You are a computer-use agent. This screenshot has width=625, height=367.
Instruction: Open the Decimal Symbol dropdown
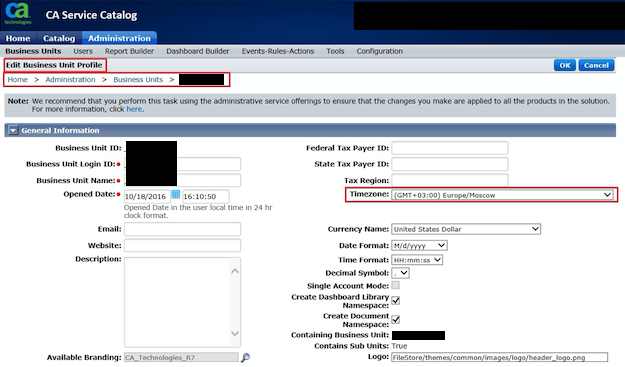coord(400,273)
